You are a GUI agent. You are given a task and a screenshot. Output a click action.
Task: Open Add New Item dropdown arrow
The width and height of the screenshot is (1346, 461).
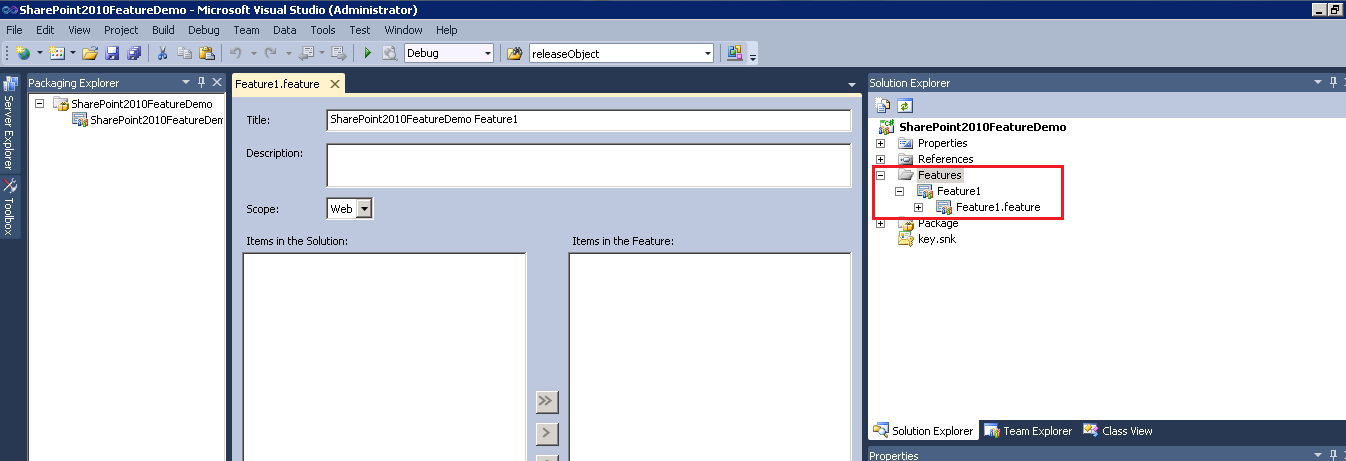pos(73,53)
